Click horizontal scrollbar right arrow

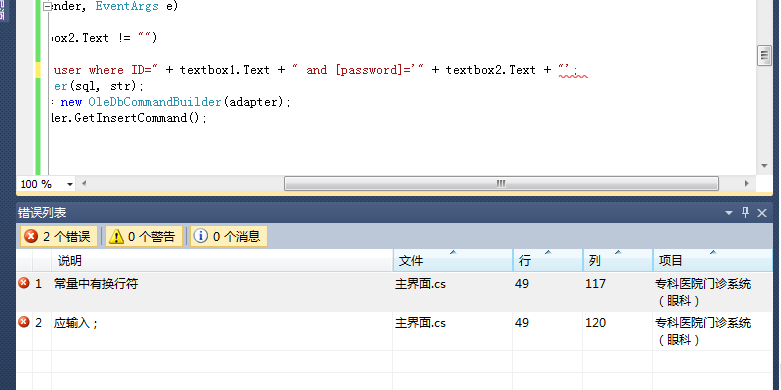coord(746,184)
